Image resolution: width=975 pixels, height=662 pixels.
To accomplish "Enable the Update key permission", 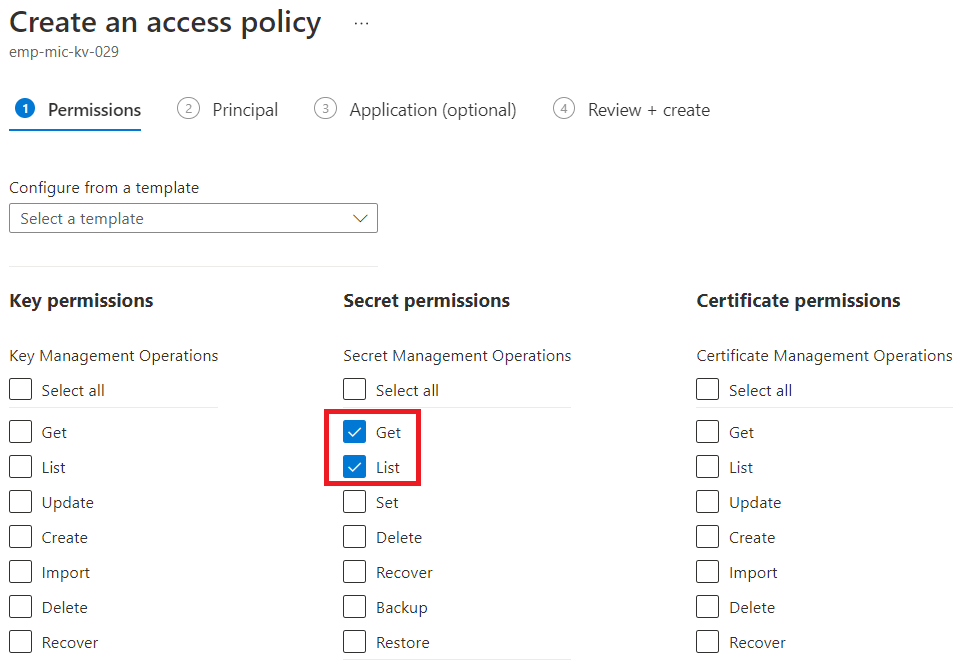I will tap(21, 502).
